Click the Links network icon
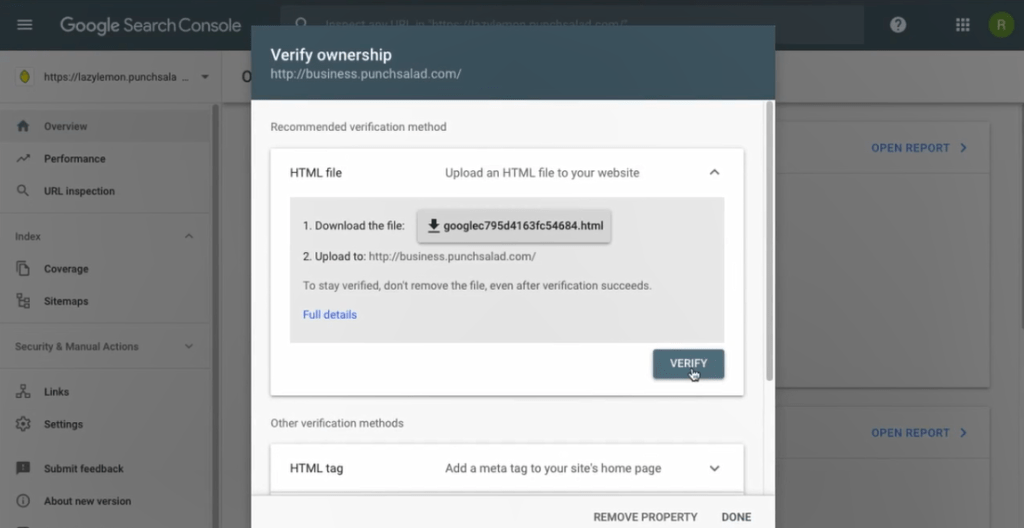The height and width of the screenshot is (528, 1024). [x=23, y=391]
